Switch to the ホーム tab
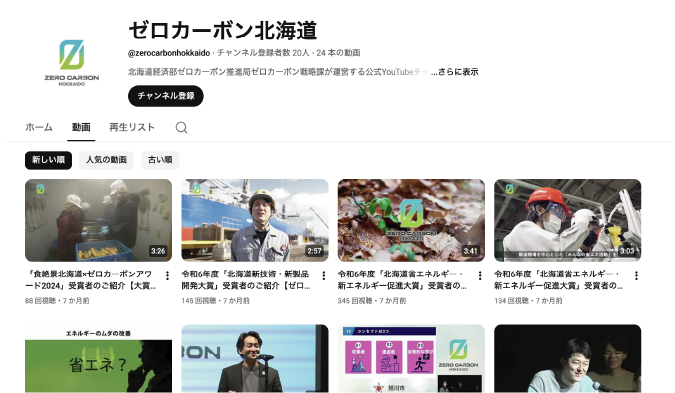The image size is (675, 393). coord(39,127)
